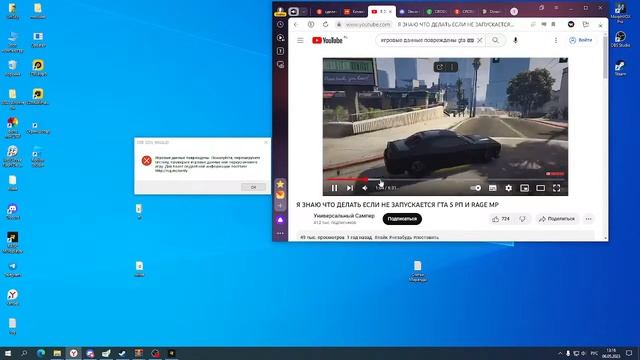Image resolution: width=640 pixels, height=360 pixels.
Task: Toggle theater mode in player
Action: [540, 188]
